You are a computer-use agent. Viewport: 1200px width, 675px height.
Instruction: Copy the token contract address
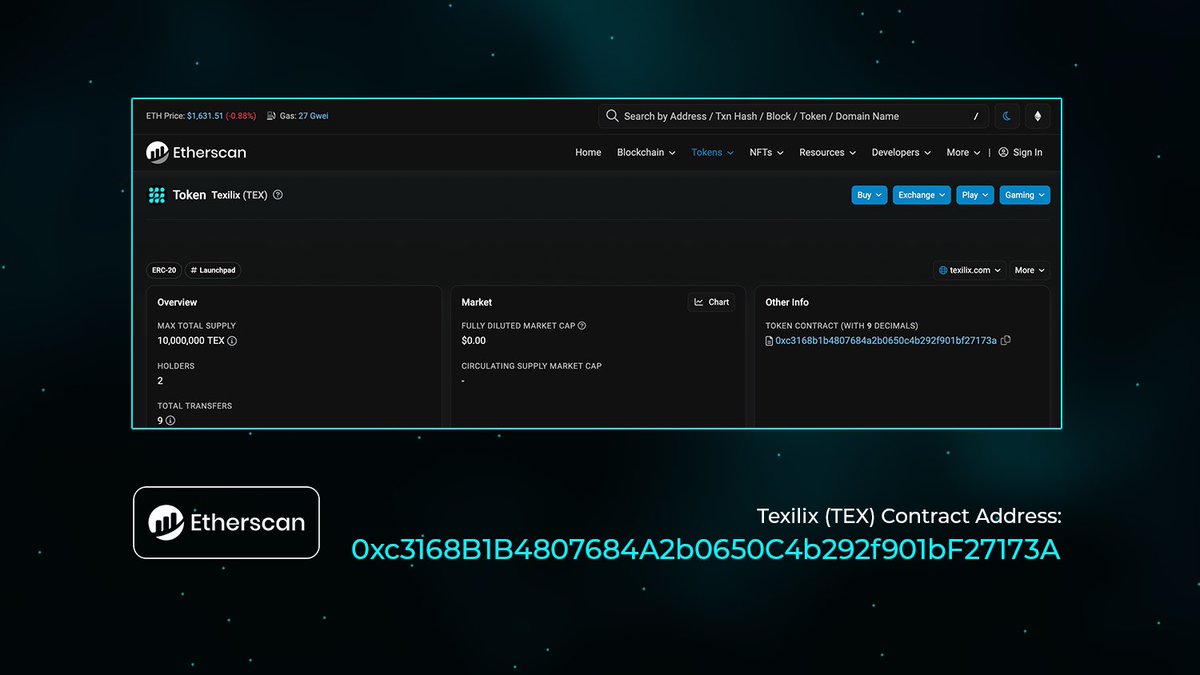1006,341
